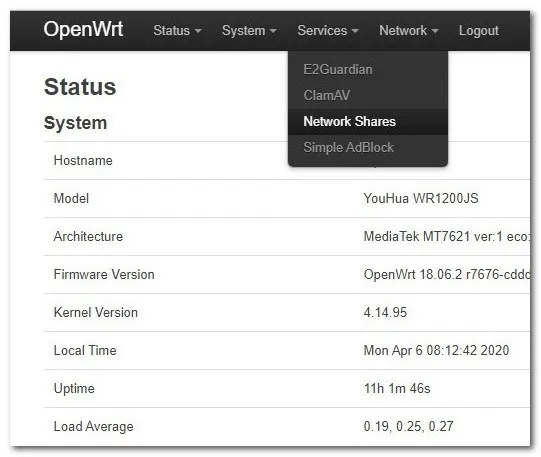Open Network Shares from Services menu
The image size is (541, 457).
tap(368, 121)
